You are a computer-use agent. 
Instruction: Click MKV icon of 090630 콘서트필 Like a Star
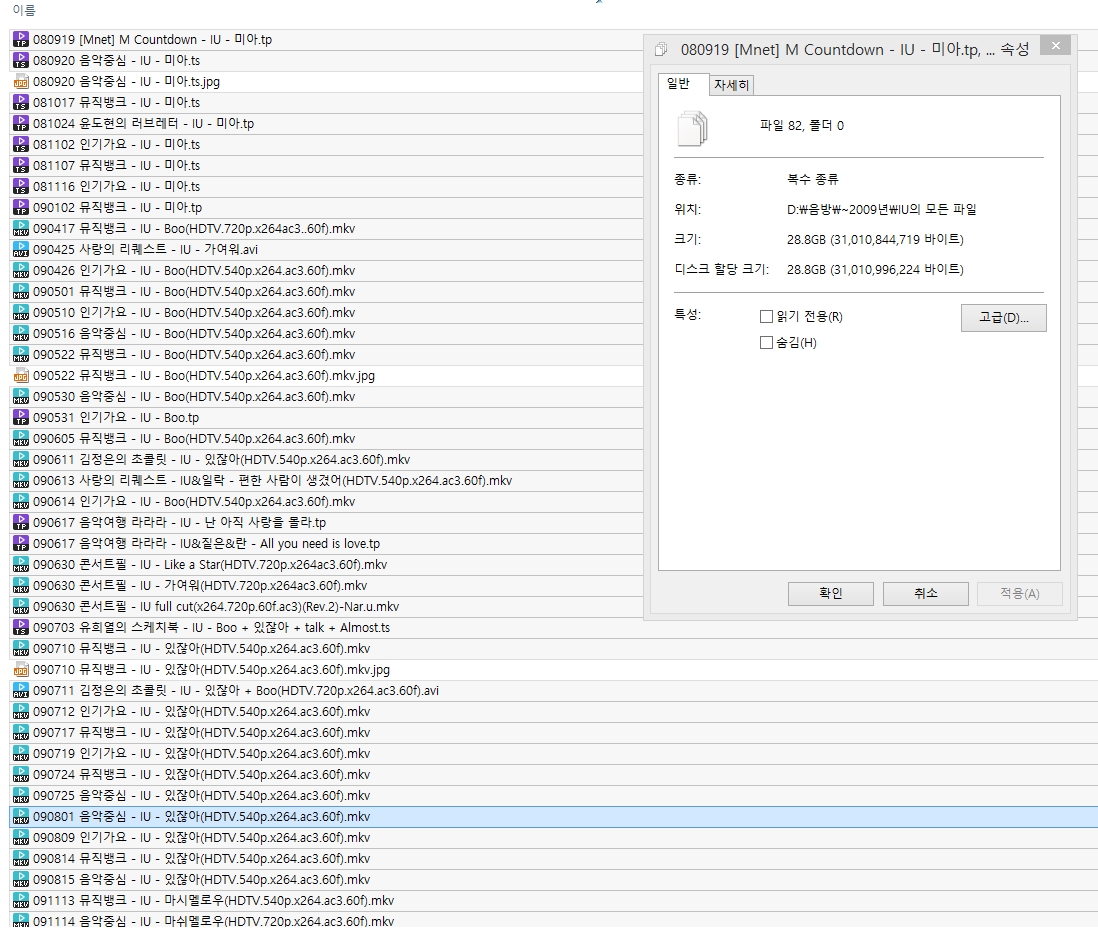click(x=21, y=564)
